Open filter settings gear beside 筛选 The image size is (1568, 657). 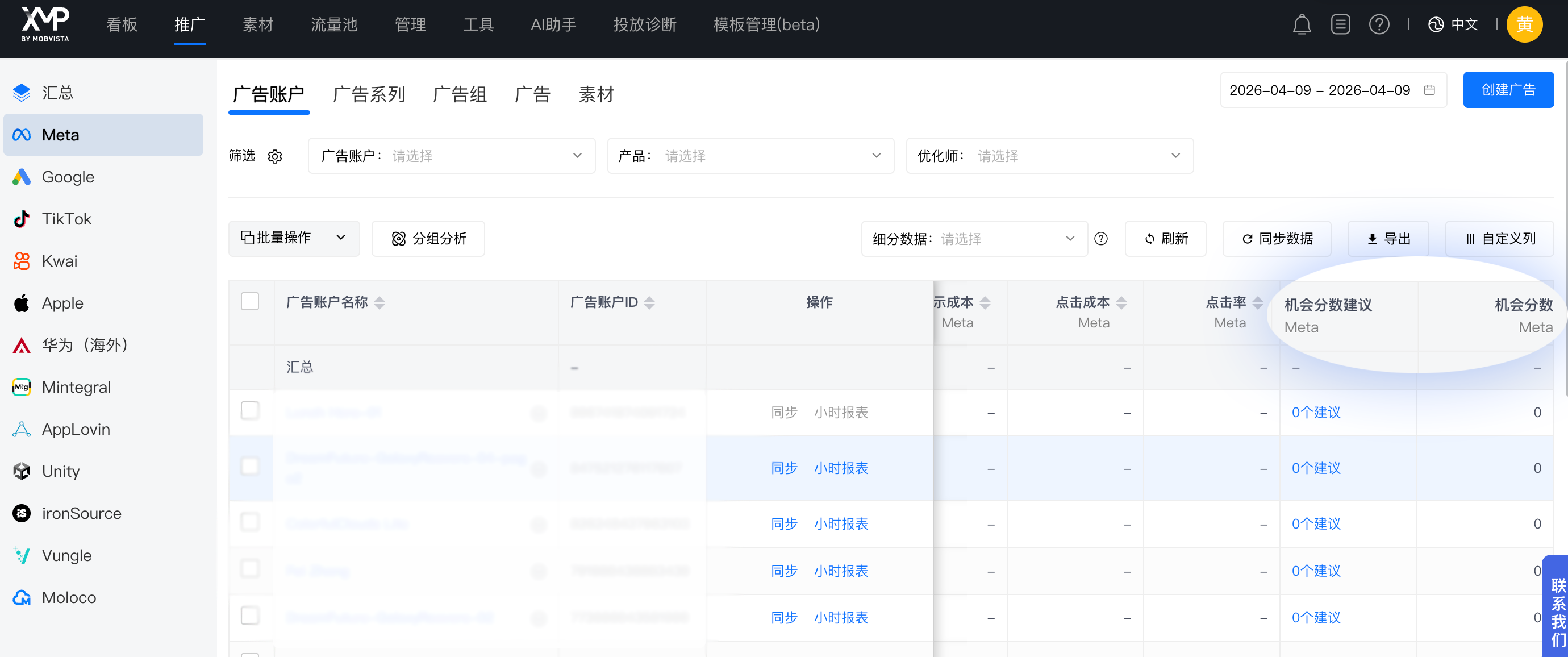(275, 156)
